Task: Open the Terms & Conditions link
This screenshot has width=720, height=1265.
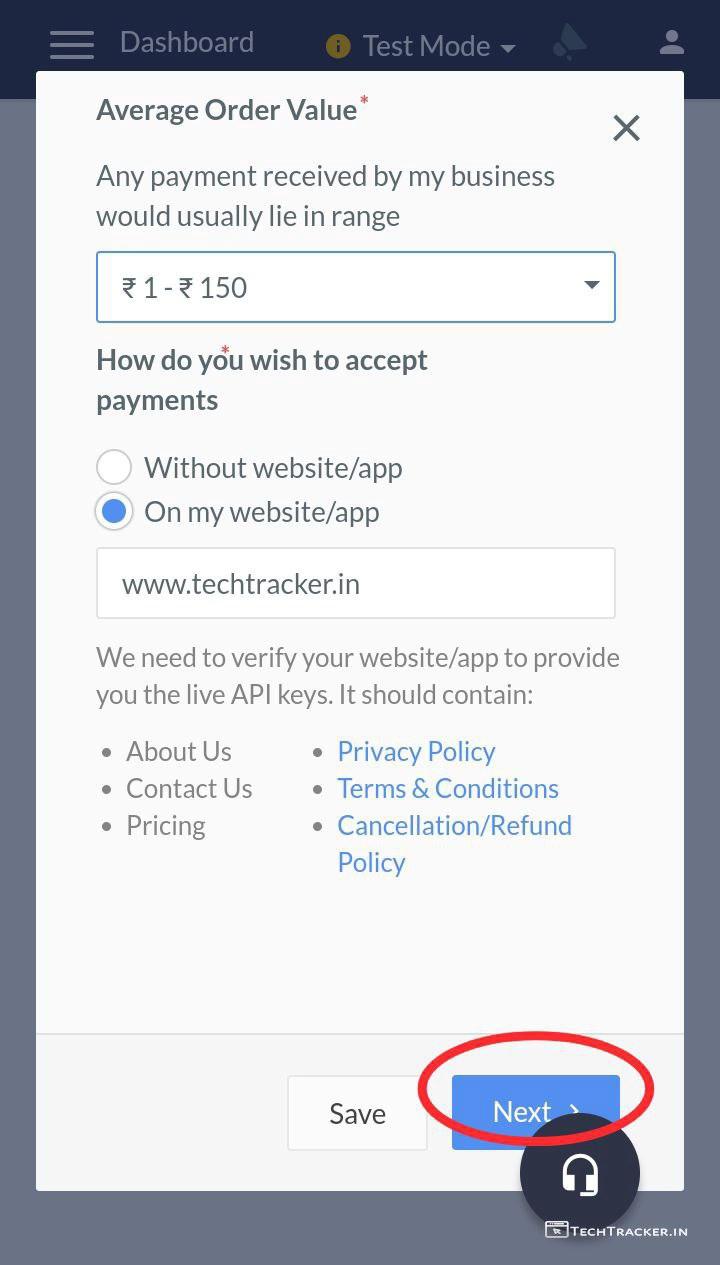Action: point(447,788)
